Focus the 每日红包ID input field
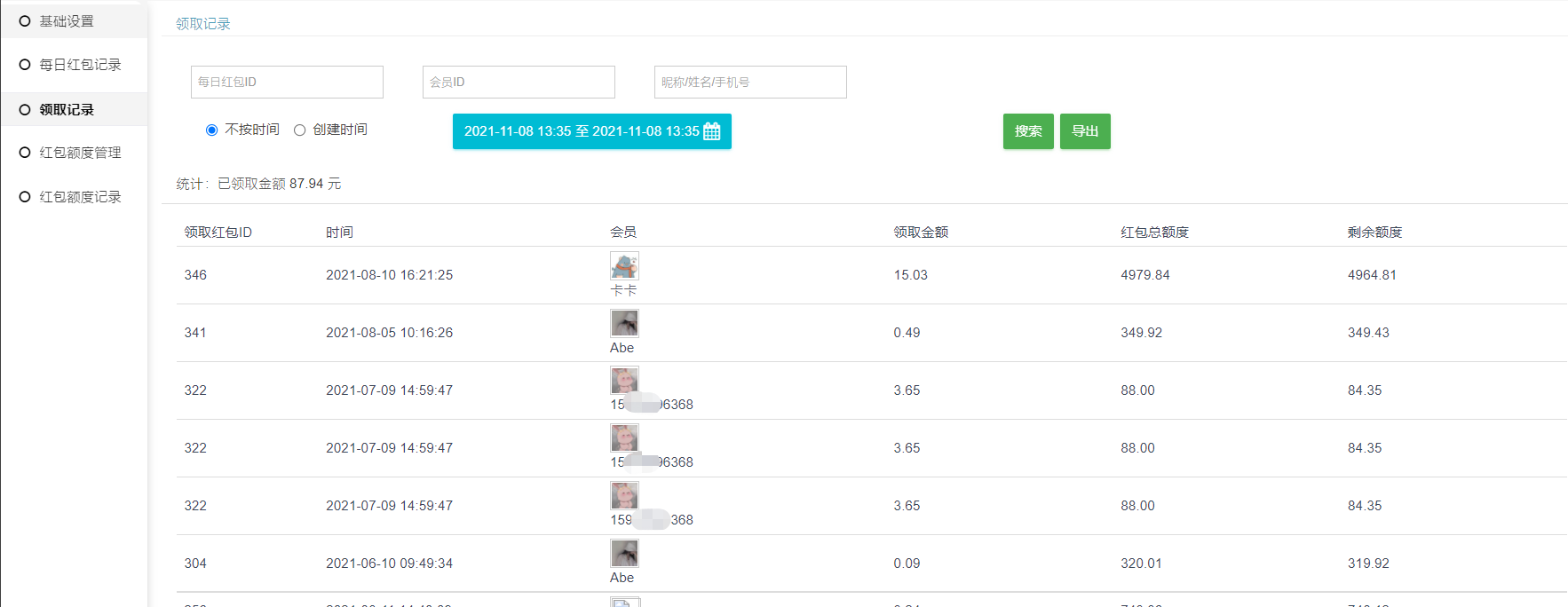The image size is (1568, 607). [x=287, y=83]
